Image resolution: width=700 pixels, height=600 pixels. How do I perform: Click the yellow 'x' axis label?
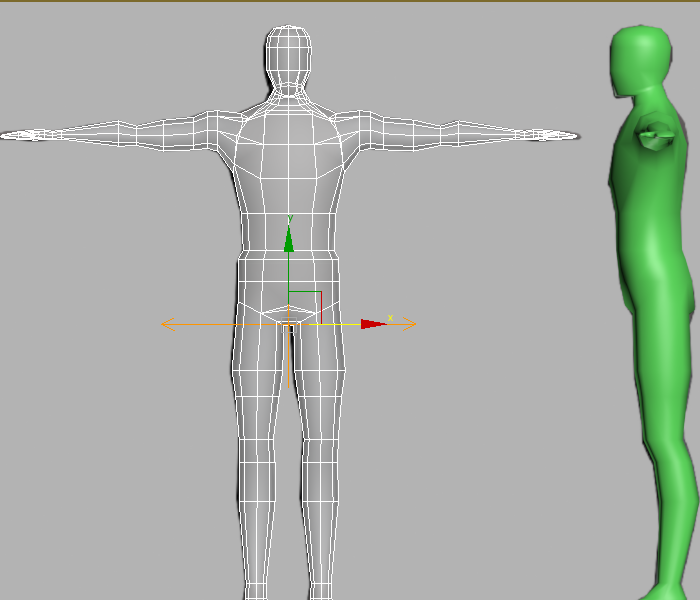(x=391, y=318)
